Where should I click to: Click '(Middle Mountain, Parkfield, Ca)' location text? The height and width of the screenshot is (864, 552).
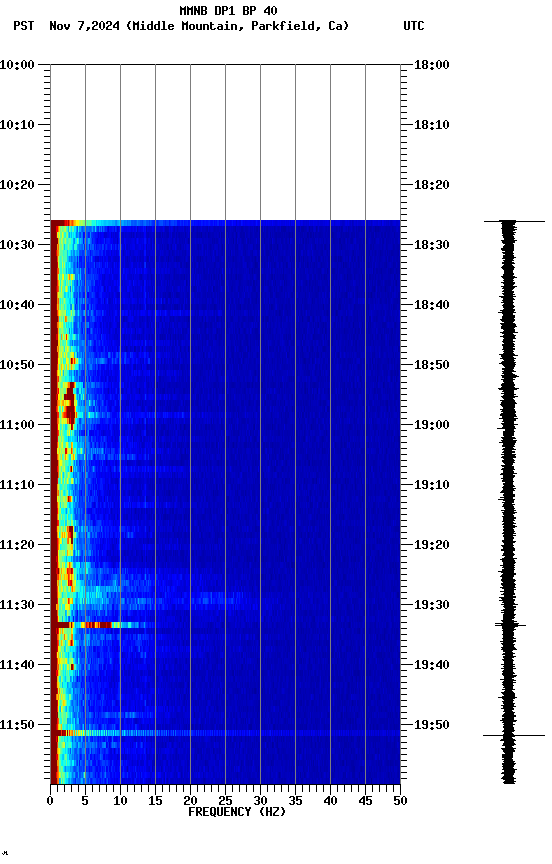238,26
